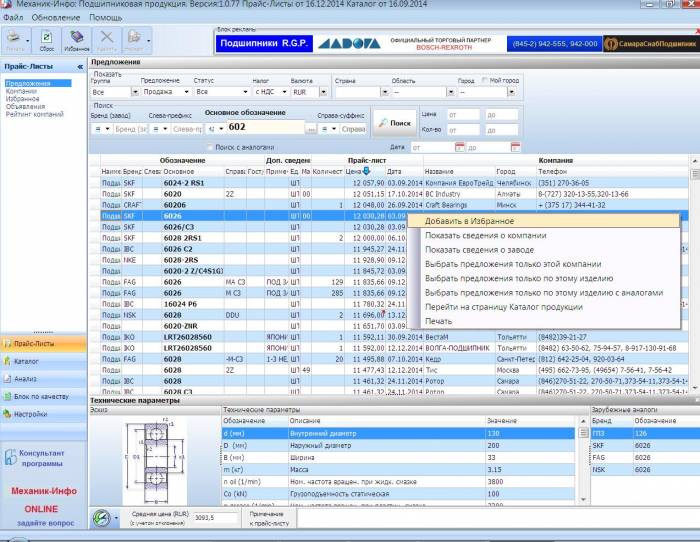Open the Валюта RUR dropdown
The height and width of the screenshot is (542, 700).
[x=324, y=92]
